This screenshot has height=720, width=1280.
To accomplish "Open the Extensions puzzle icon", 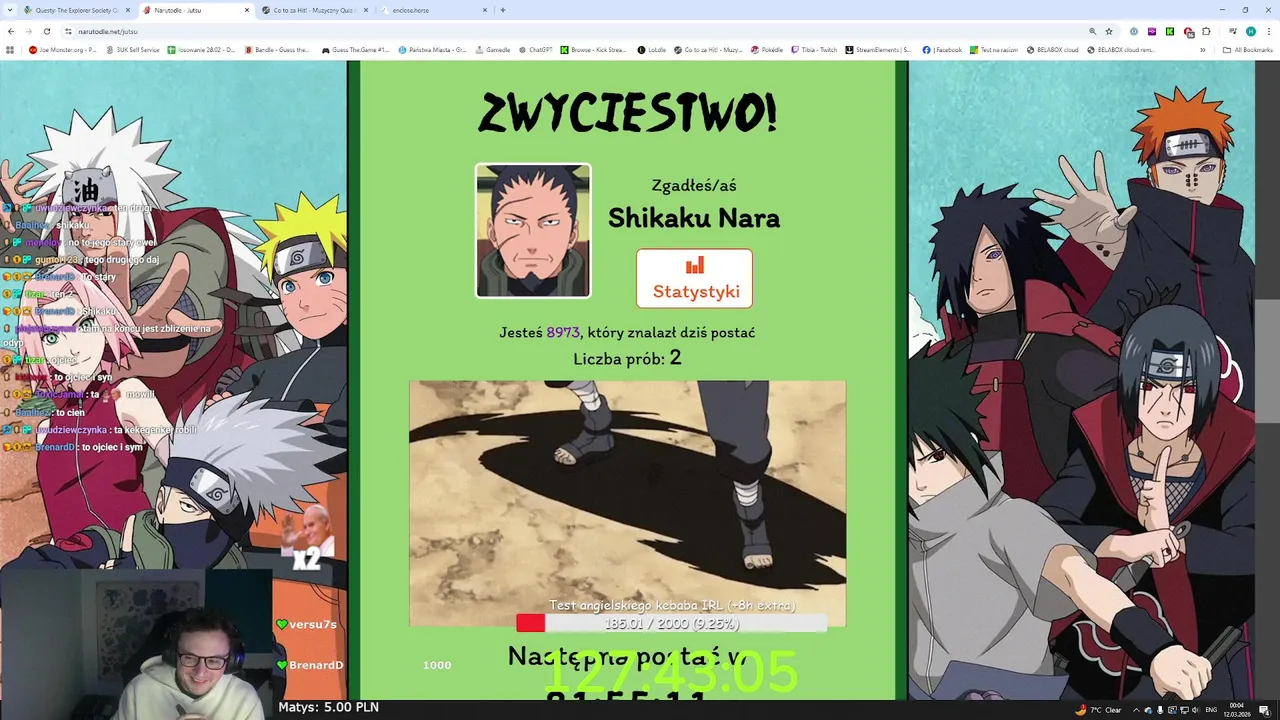I will 1207,31.
